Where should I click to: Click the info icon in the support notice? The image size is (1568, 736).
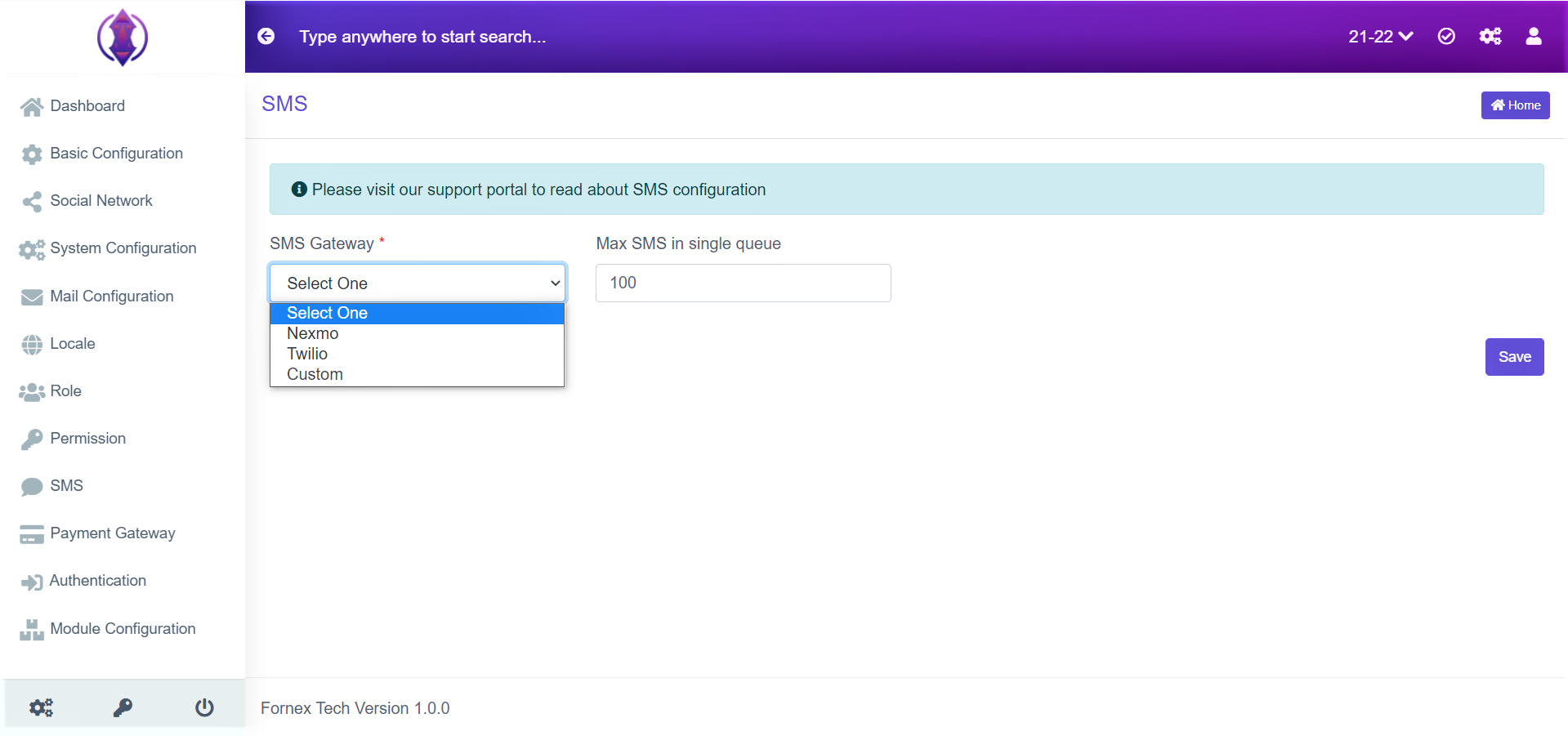tap(299, 190)
